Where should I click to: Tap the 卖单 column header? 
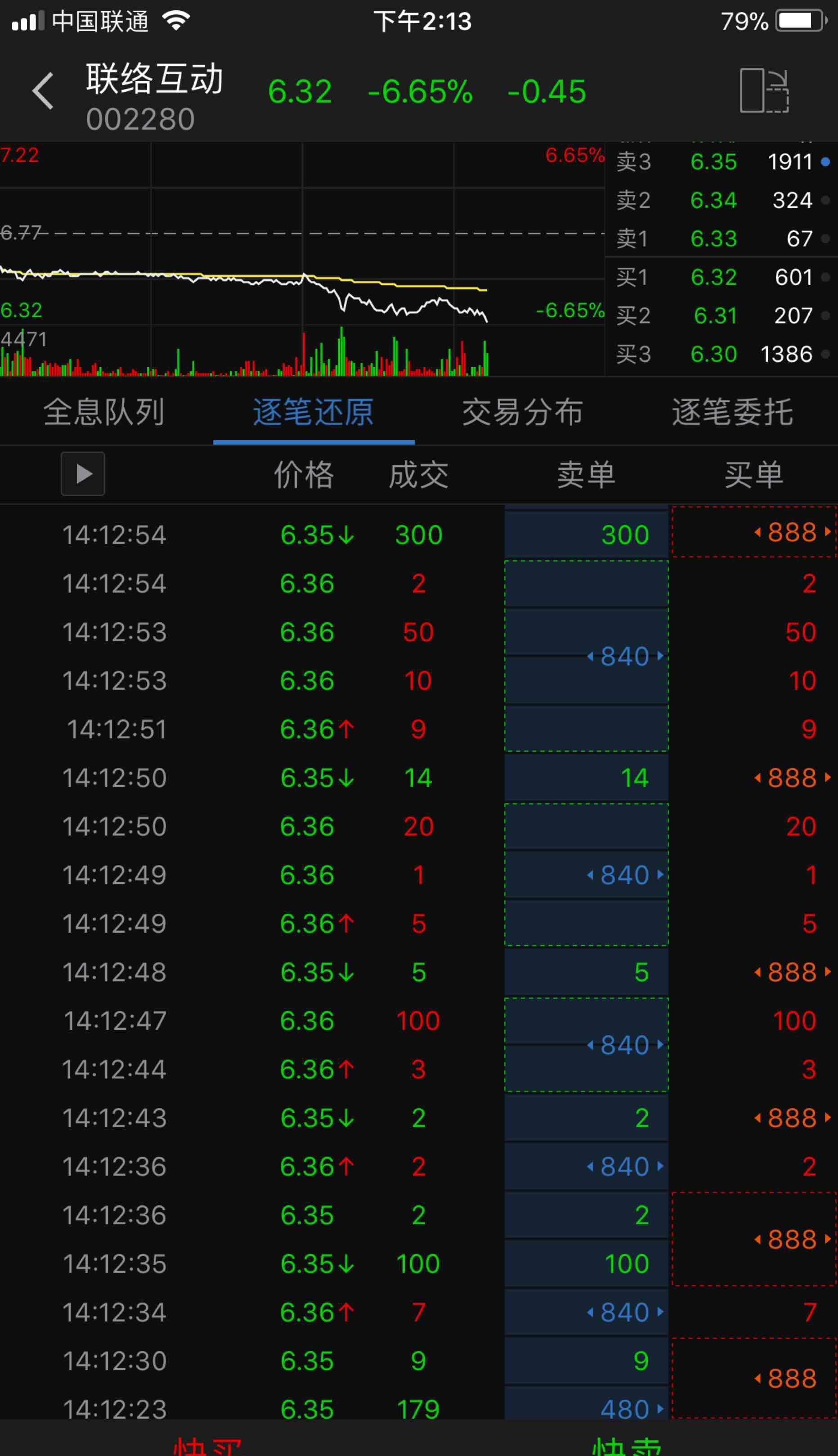(586, 474)
